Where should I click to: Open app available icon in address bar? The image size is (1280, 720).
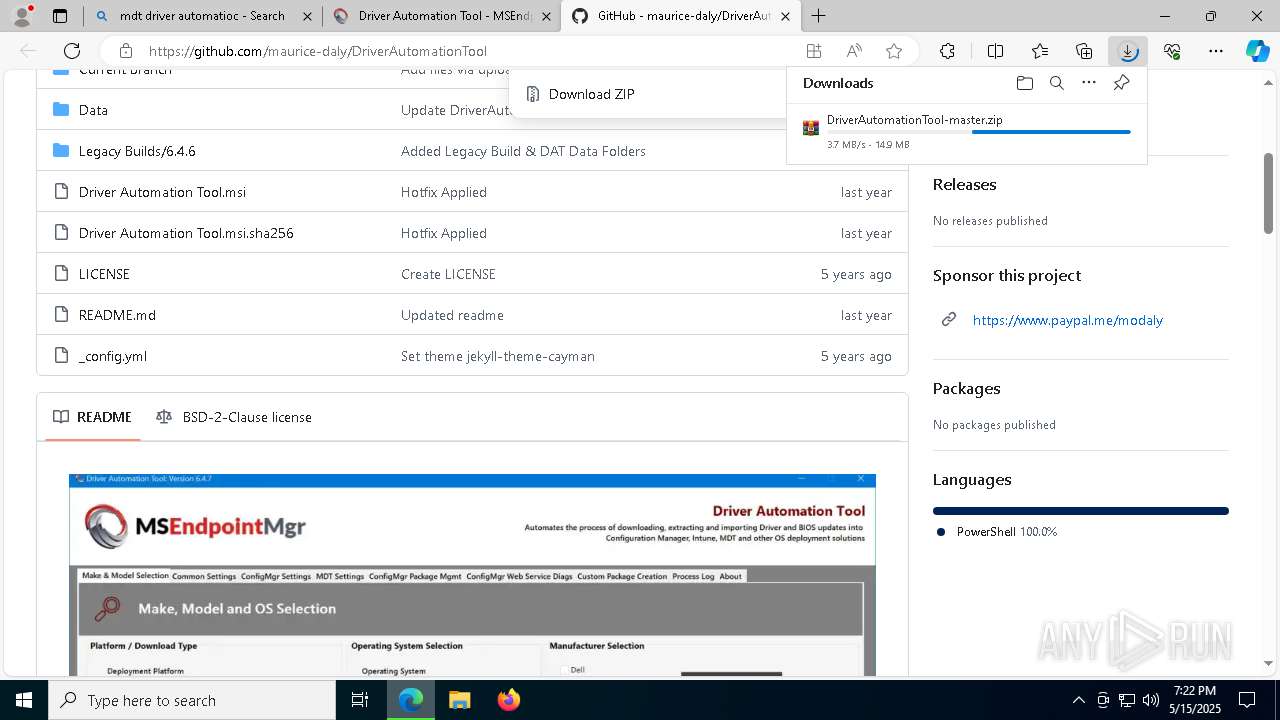coord(814,51)
